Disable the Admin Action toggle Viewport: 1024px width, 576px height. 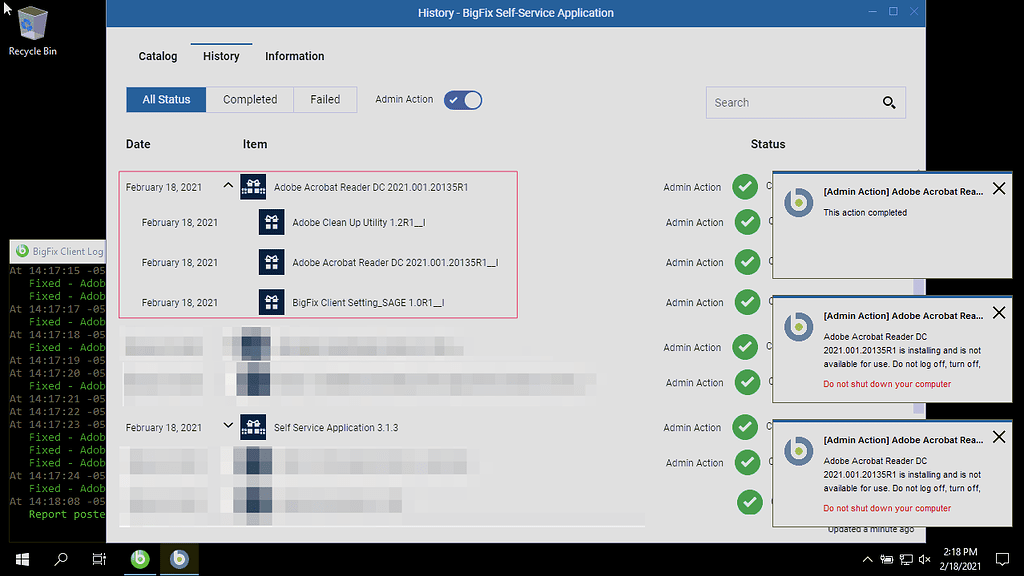[x=462, y=99]
